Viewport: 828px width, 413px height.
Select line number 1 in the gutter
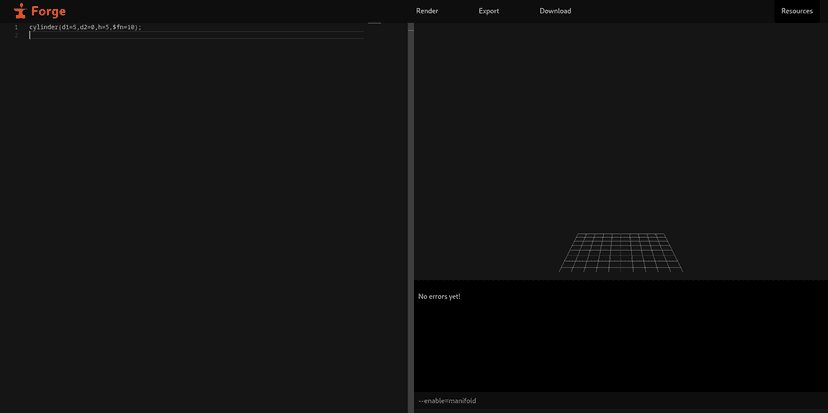coord(16,27)
